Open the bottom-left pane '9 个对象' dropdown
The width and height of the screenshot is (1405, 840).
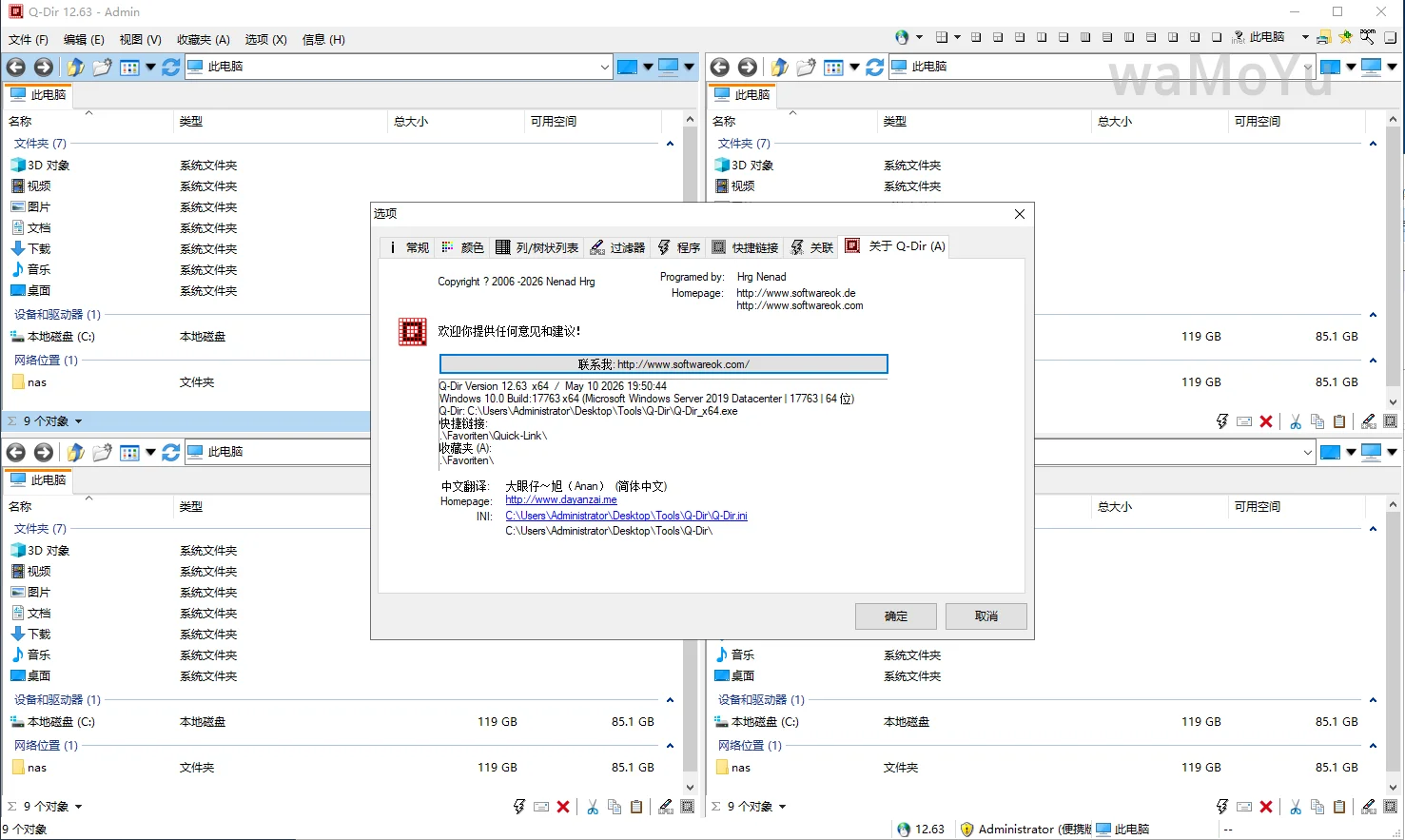[78, 807]
